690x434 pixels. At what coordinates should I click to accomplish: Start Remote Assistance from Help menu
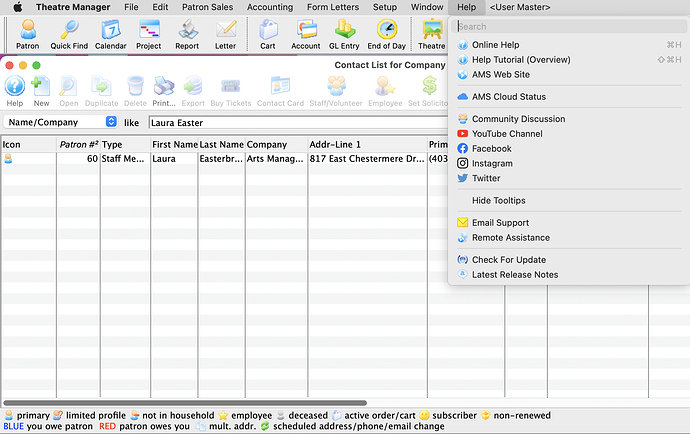tap(569, 238)
